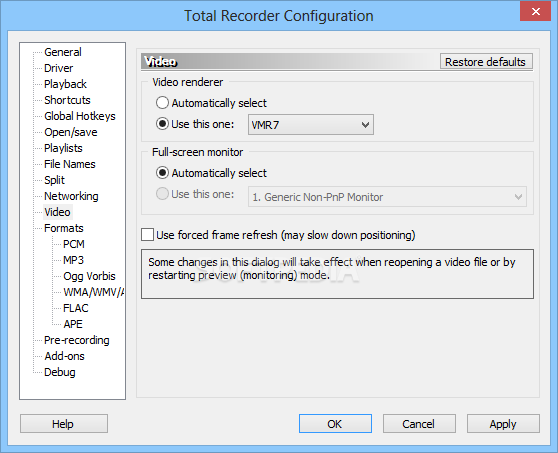Open Networking settings
The image size is (558, 453).
(71, 196)
